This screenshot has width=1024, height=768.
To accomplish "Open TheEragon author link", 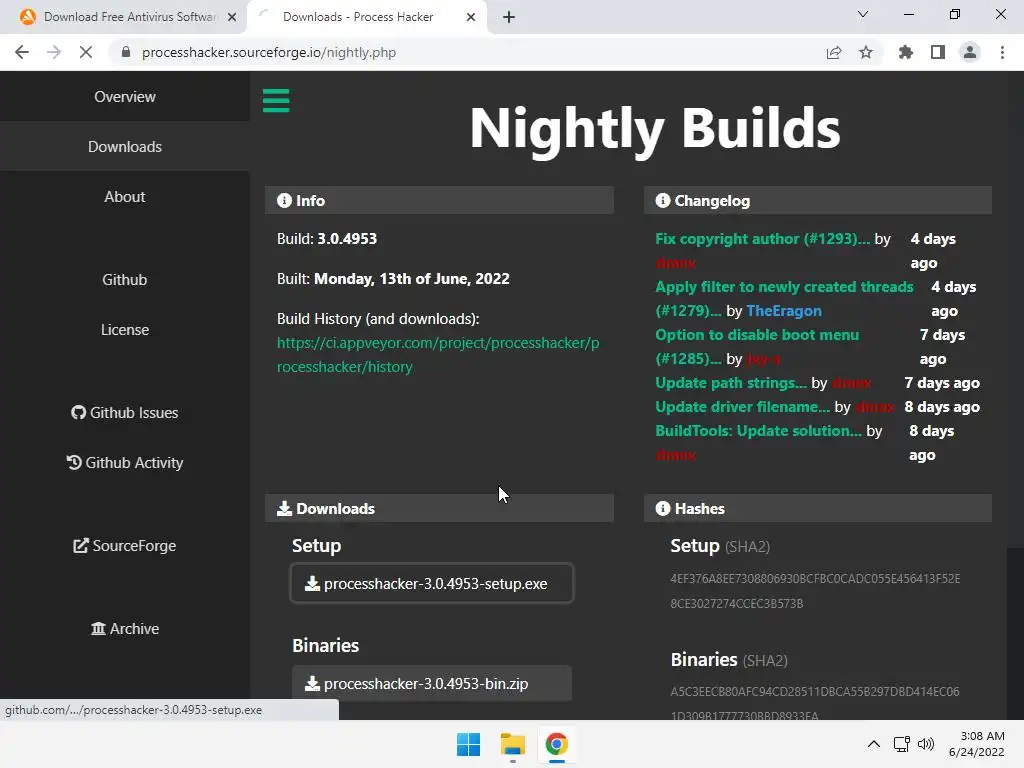I will point(784,311).
